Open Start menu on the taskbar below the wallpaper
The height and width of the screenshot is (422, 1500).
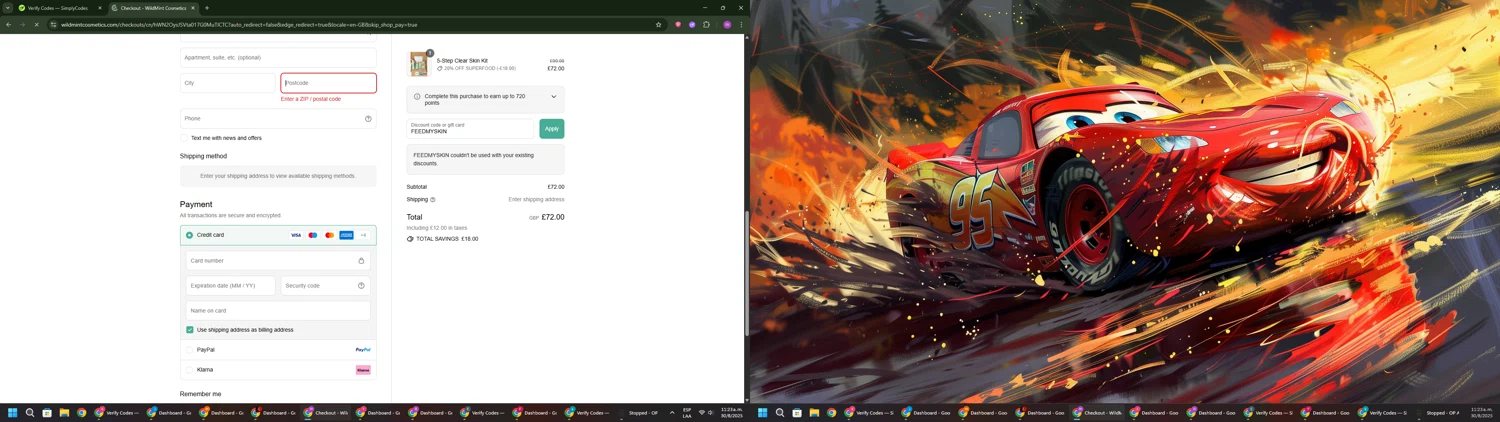(763, 412)
